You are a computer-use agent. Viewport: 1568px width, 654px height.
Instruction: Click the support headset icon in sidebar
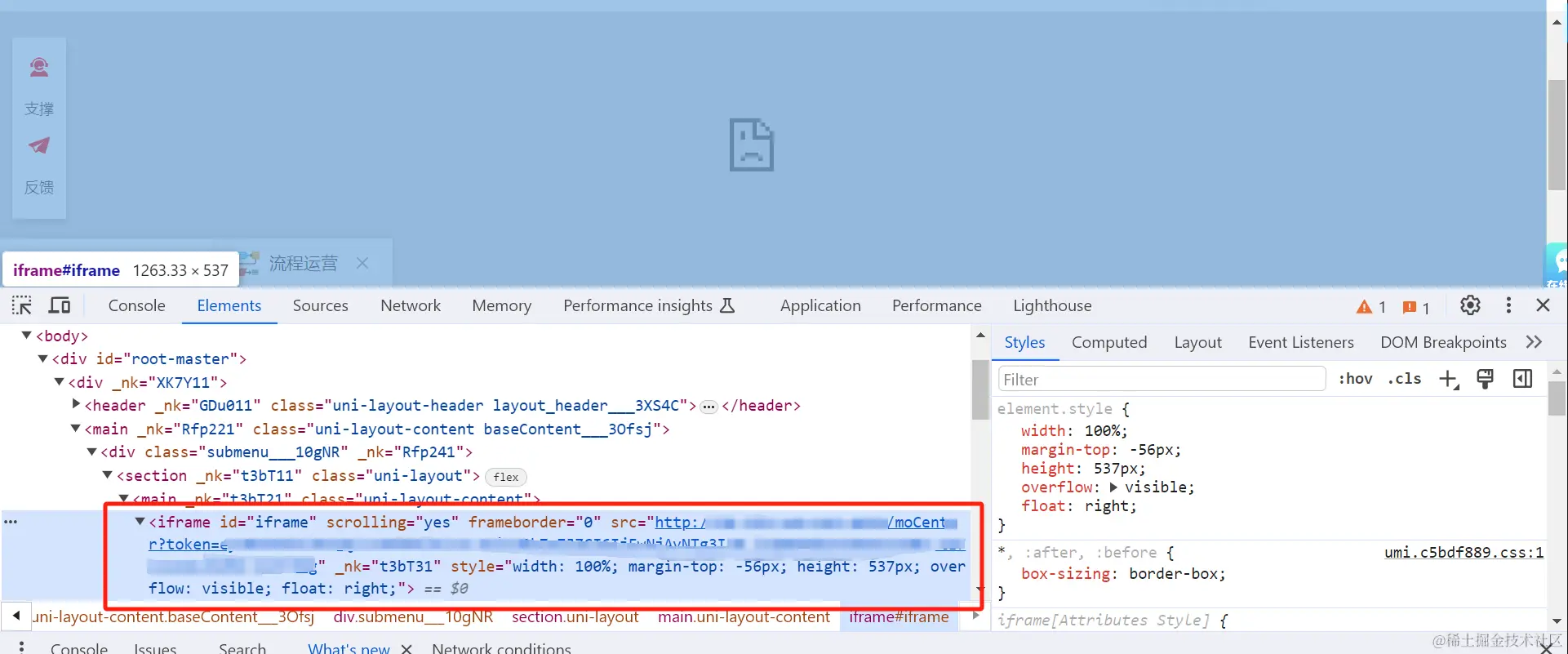coord(39,67)
